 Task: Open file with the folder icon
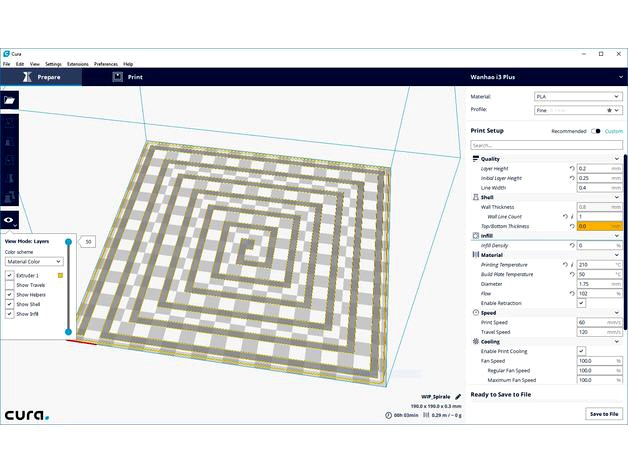point(9,100)
